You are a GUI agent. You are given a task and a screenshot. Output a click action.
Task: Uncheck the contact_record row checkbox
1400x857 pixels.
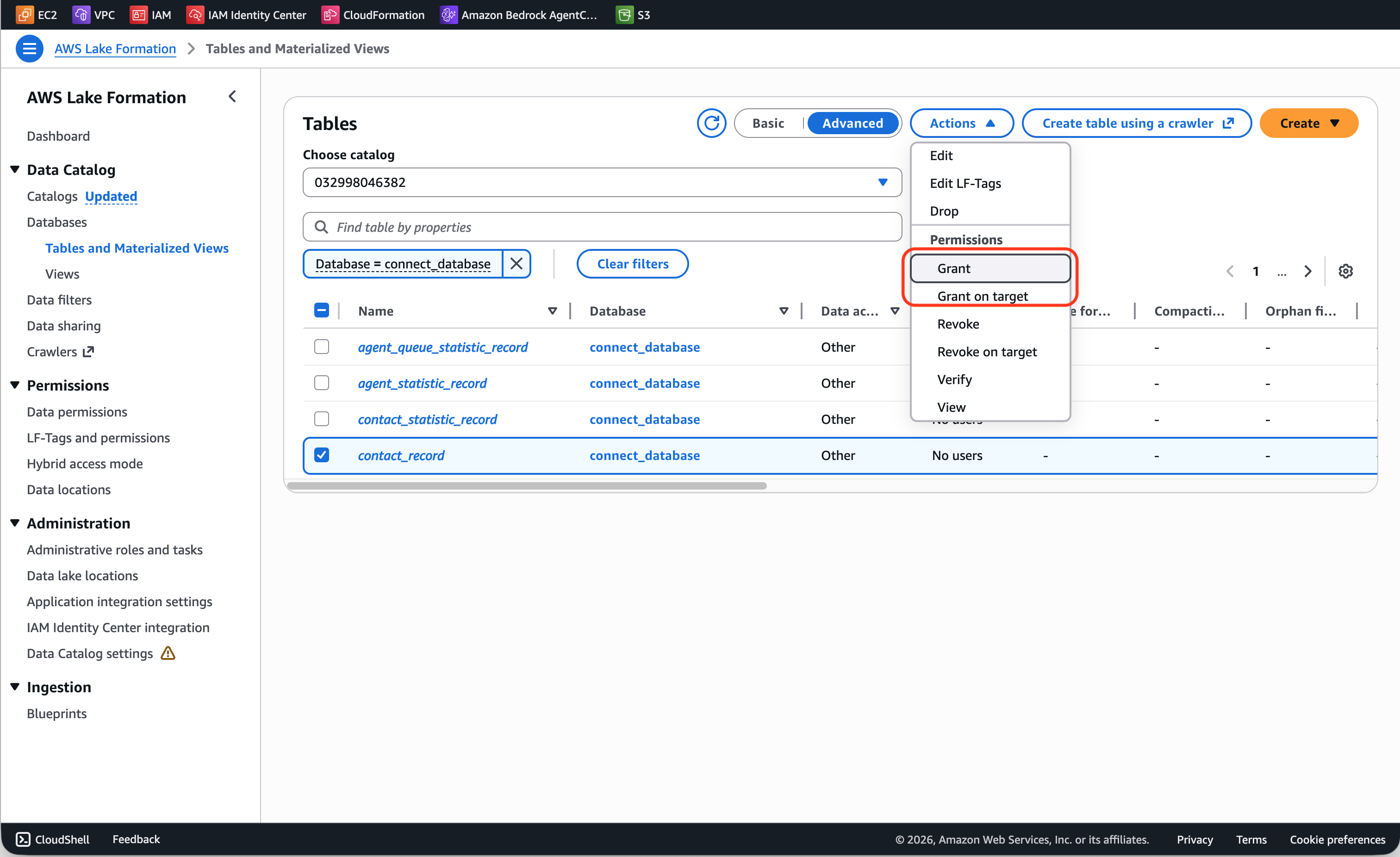tap(322, 455)
